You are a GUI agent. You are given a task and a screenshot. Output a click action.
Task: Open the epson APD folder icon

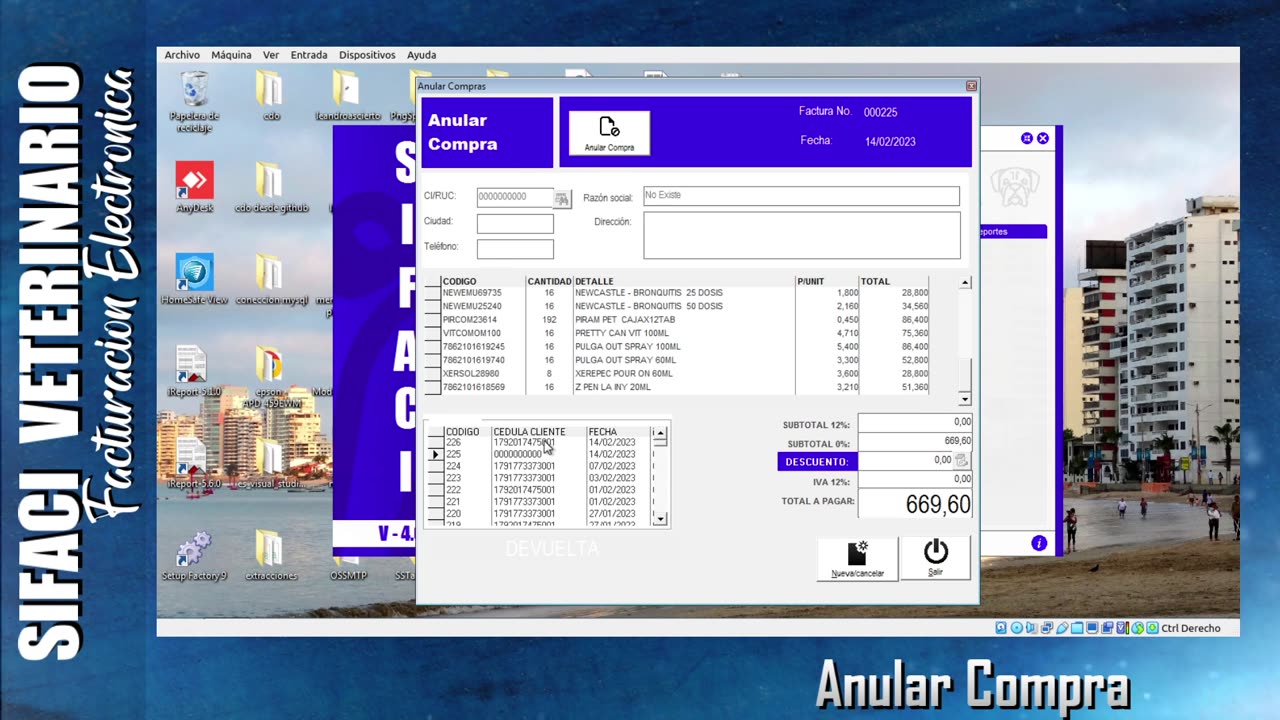270,378
